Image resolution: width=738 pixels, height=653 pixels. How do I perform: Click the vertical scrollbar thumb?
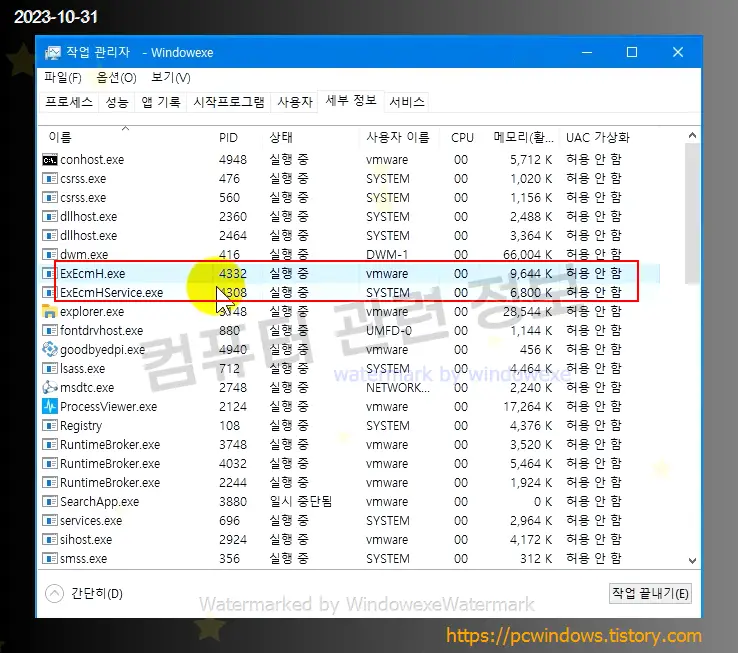pos(692,214)
